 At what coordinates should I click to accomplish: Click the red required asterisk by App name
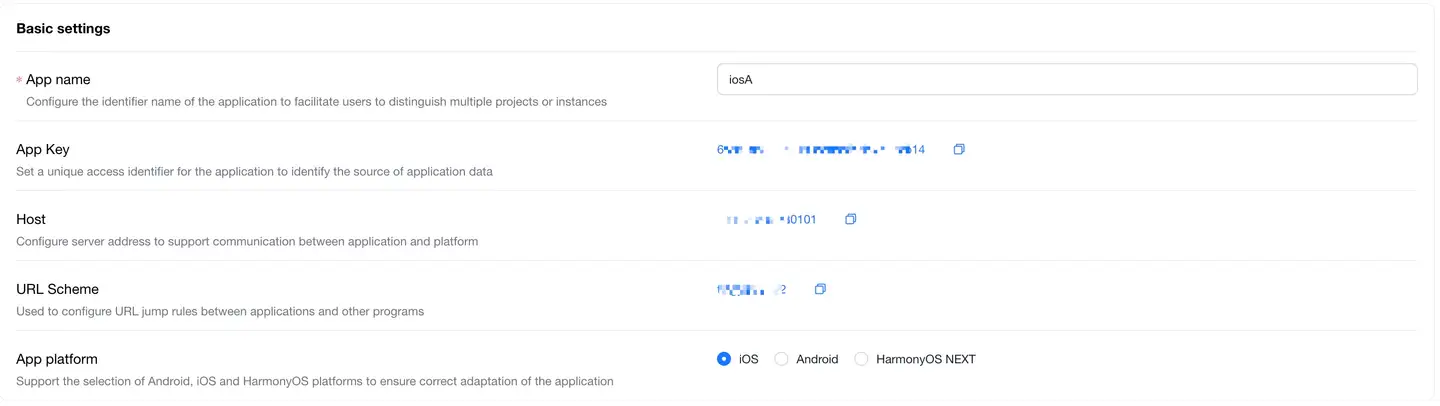tap(19, 80)
